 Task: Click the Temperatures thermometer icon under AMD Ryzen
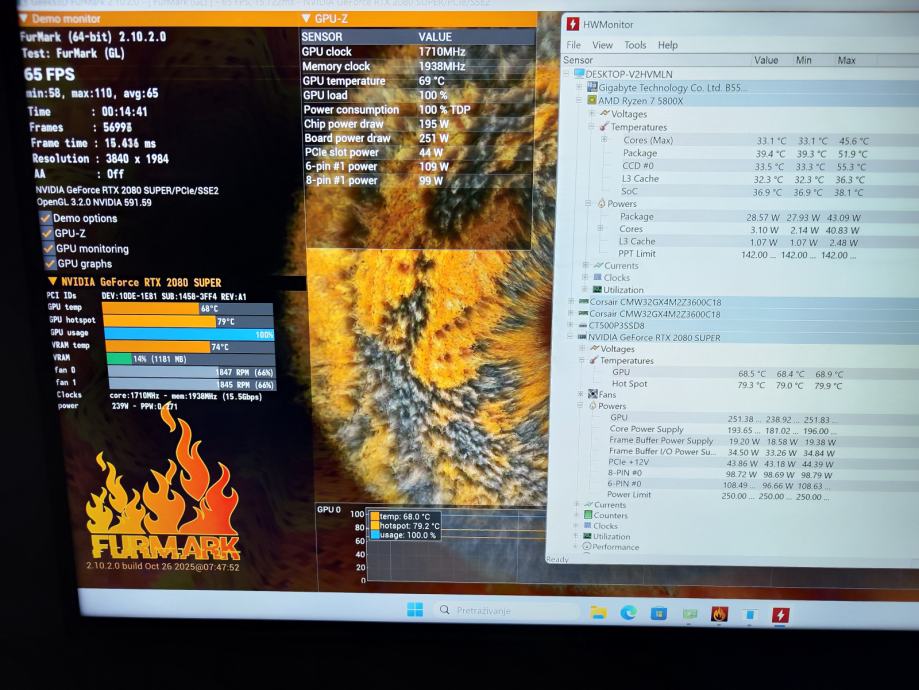point(604,127)
